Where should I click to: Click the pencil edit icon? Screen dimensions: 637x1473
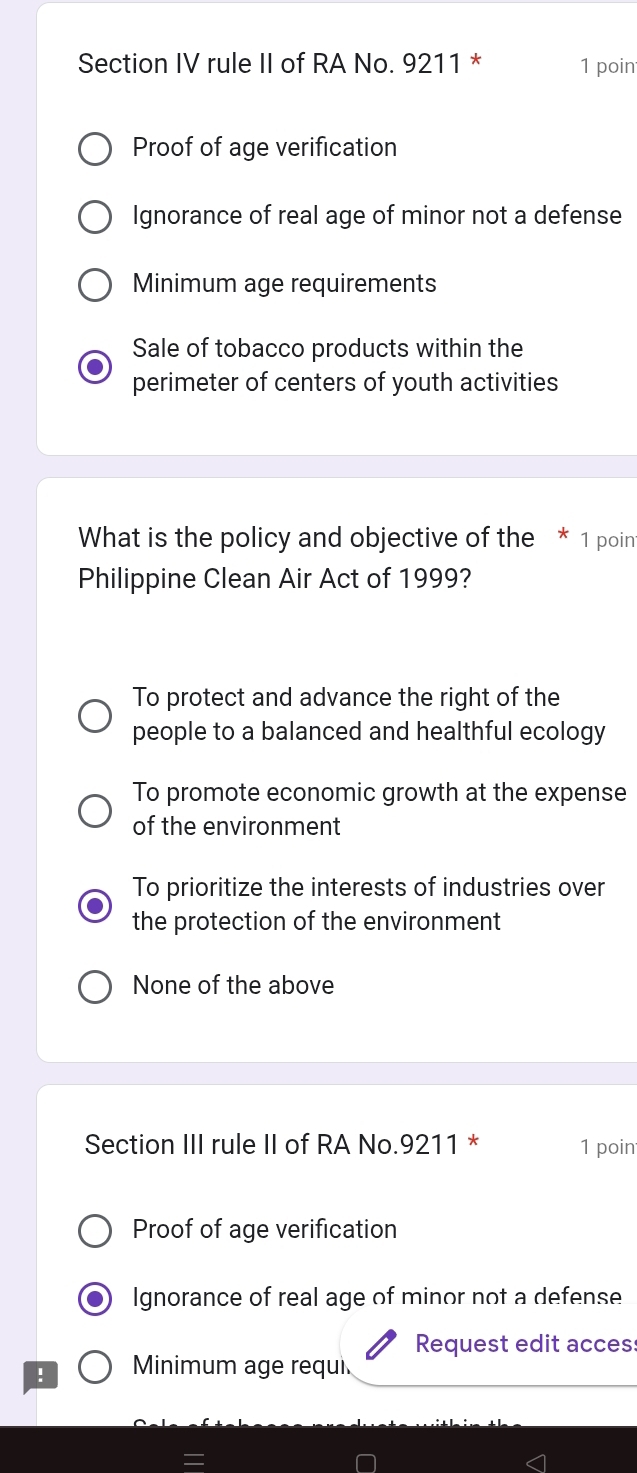(x=380, y=1345)
